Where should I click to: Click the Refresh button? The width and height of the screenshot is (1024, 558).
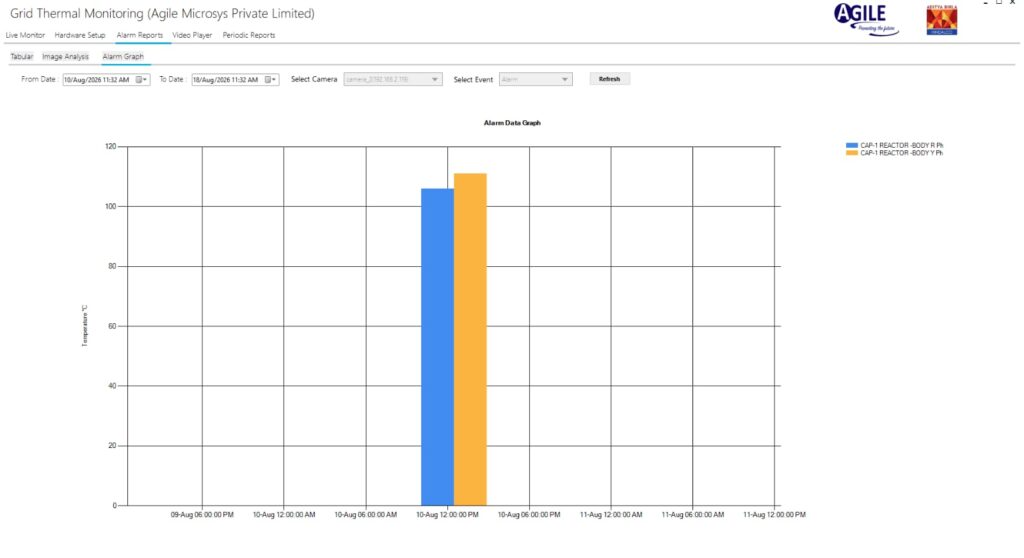tap(609, 79)
